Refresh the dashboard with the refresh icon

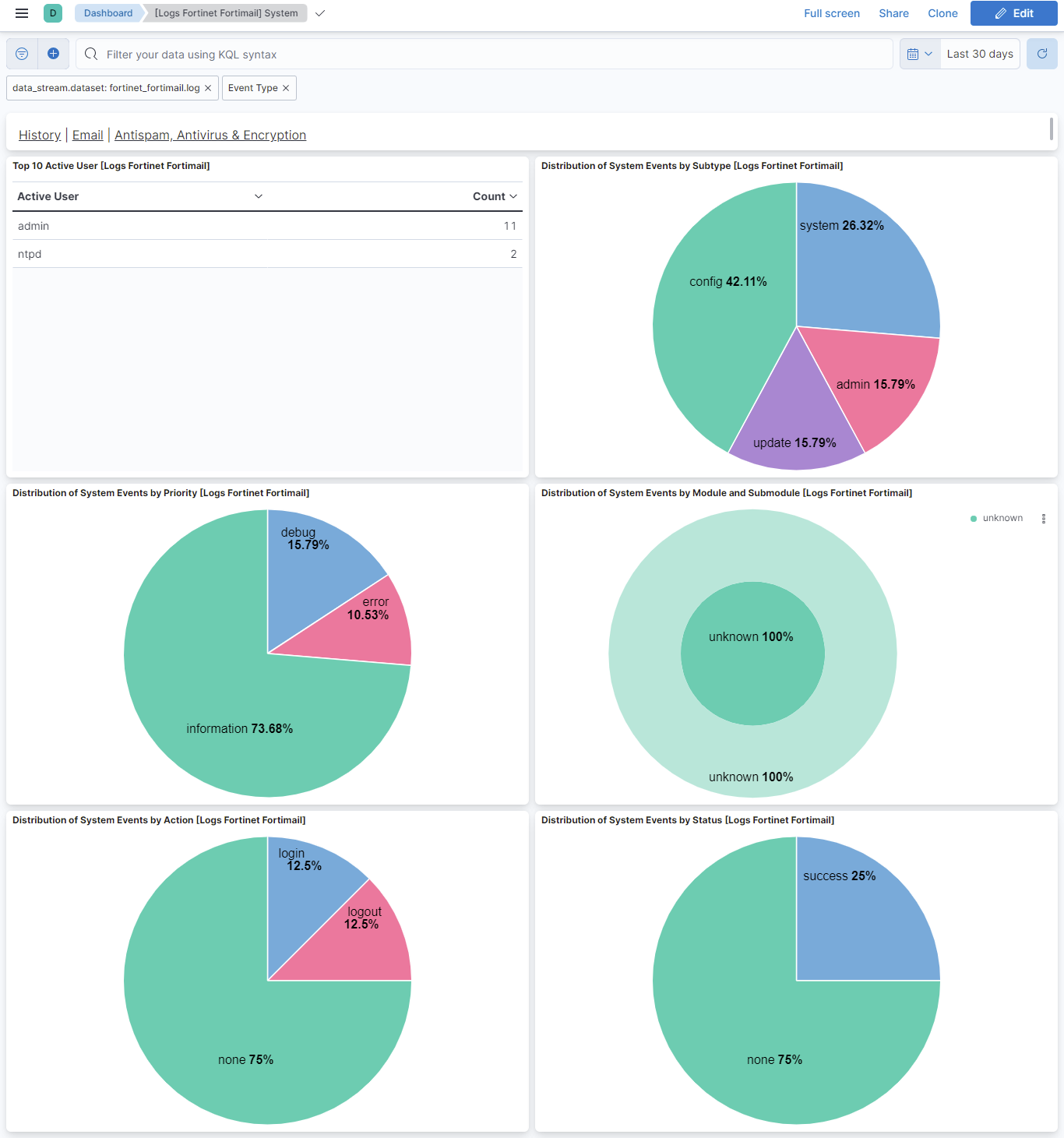coord(1041,54)
